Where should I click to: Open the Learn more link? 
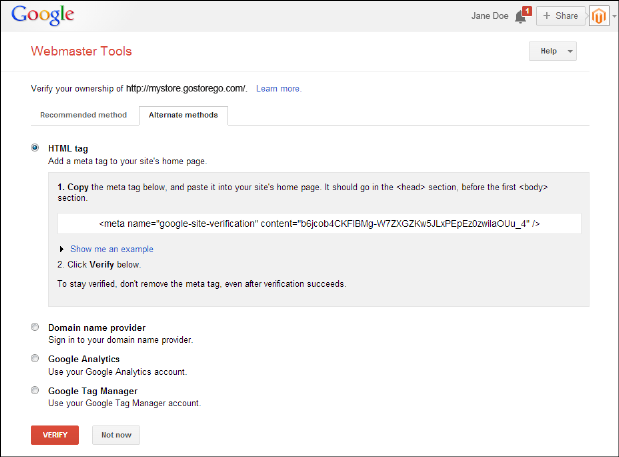click(278, 89)
